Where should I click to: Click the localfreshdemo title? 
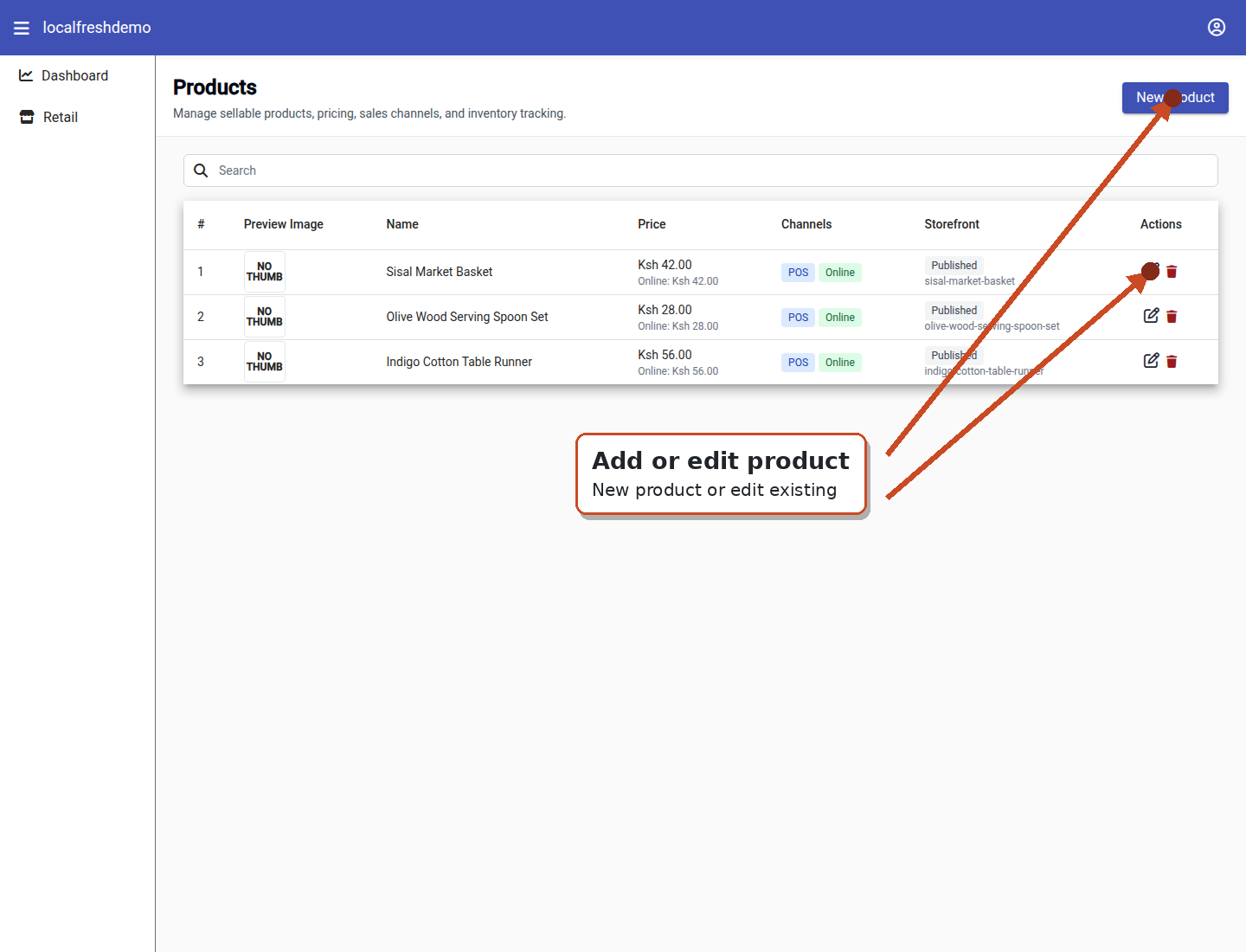click(x=97, y=28)
